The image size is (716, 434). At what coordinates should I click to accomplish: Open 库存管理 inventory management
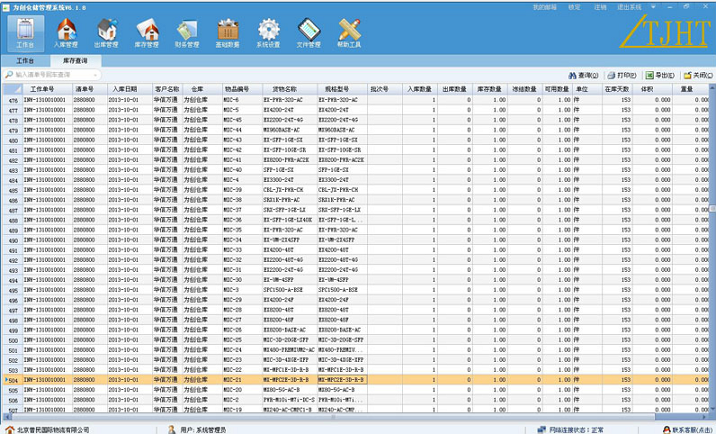point(147,33)
